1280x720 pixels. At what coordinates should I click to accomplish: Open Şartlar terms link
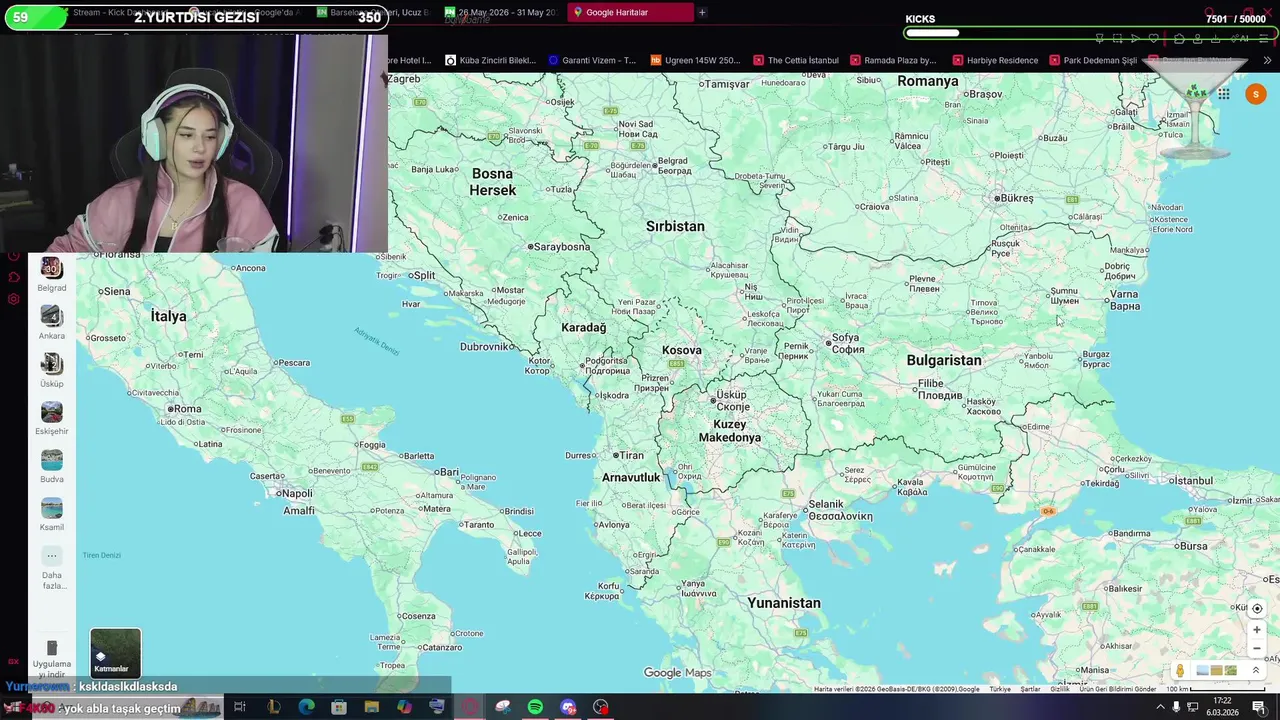tap(1031, 689)
